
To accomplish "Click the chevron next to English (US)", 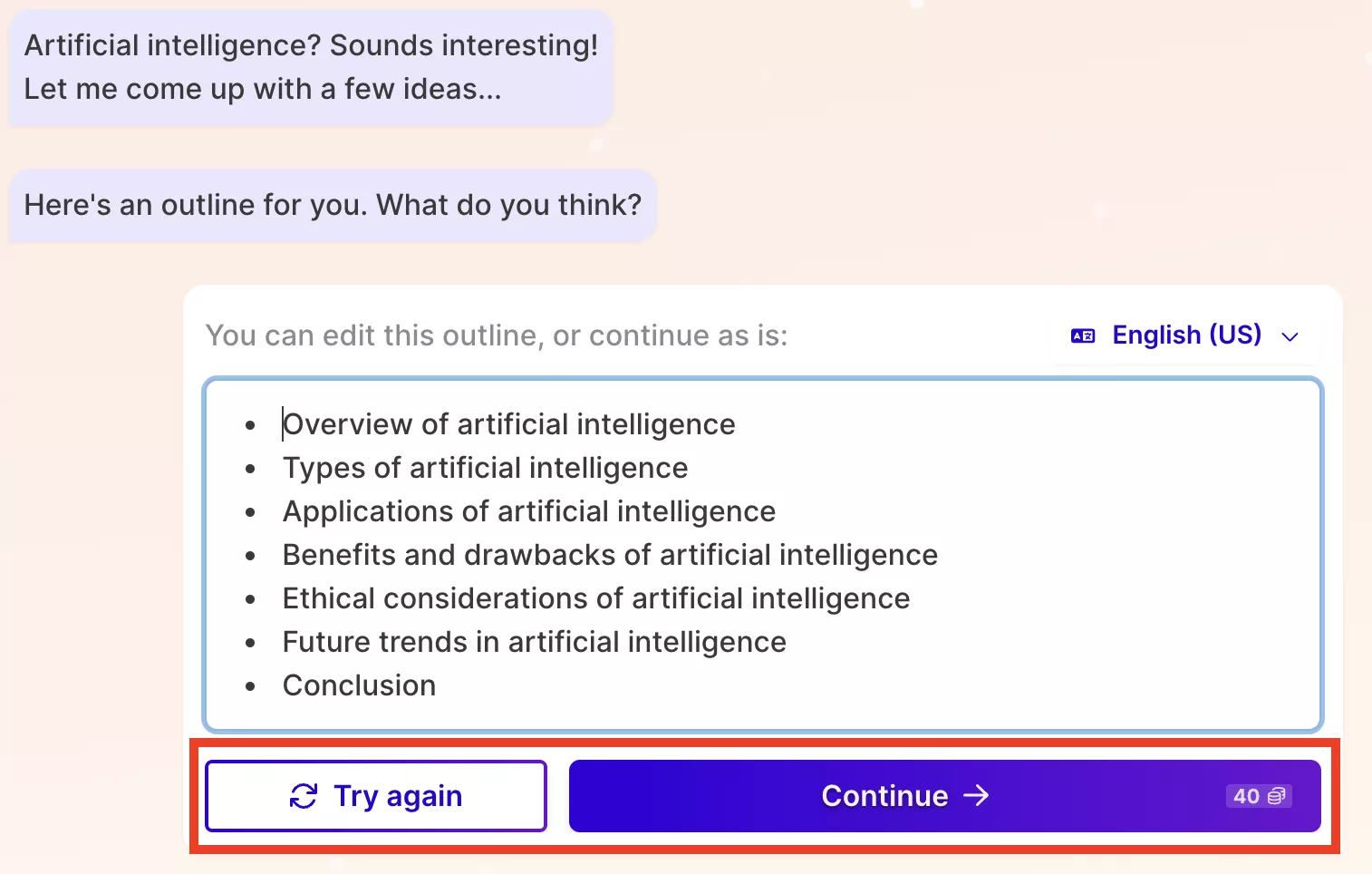I will 1291,337.
